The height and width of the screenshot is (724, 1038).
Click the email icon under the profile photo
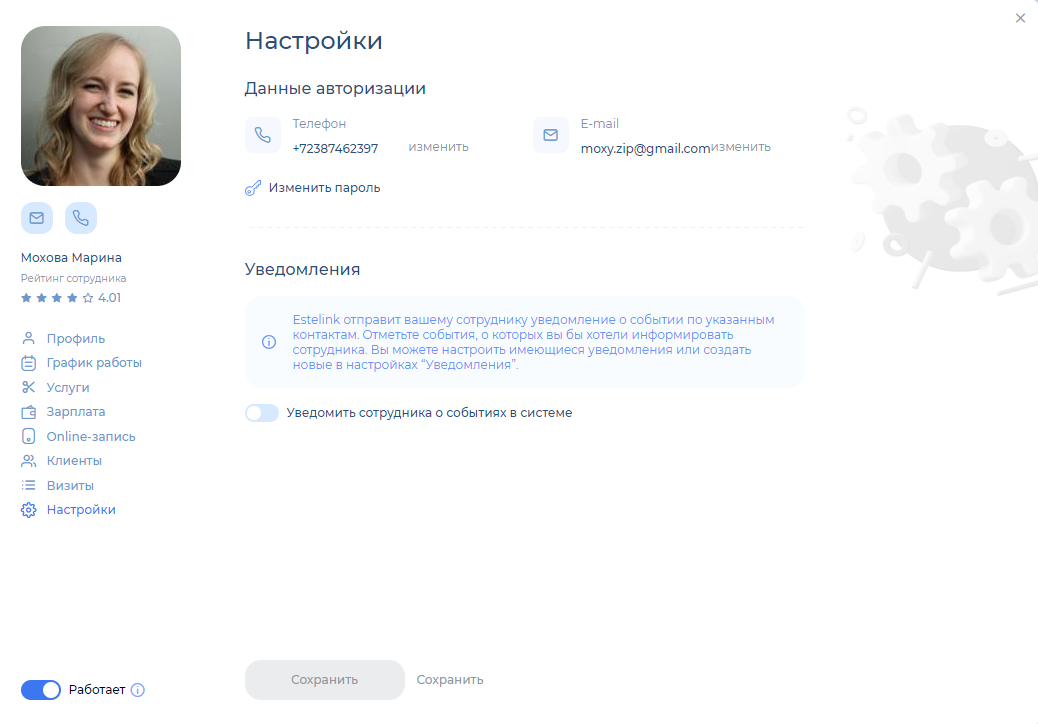[x=37, y=217]
